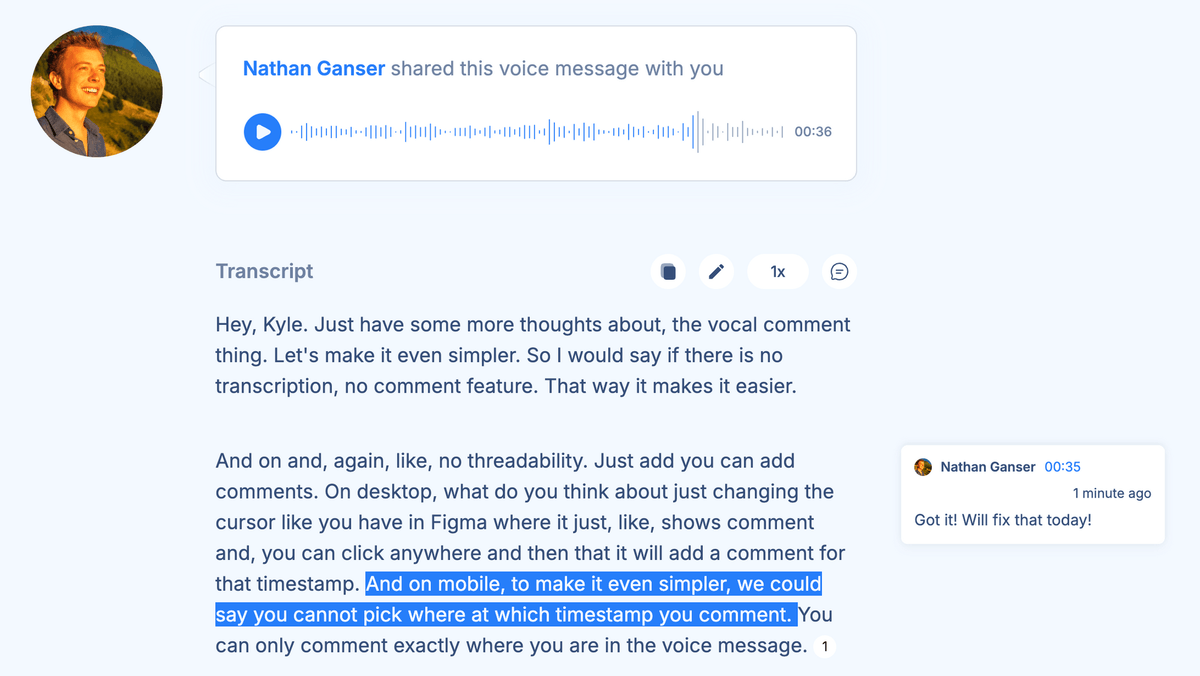The width and height of the screenshot is (1200, 676).
Task: Seek to the middle of the audio waveform
Action: point(537,132)
